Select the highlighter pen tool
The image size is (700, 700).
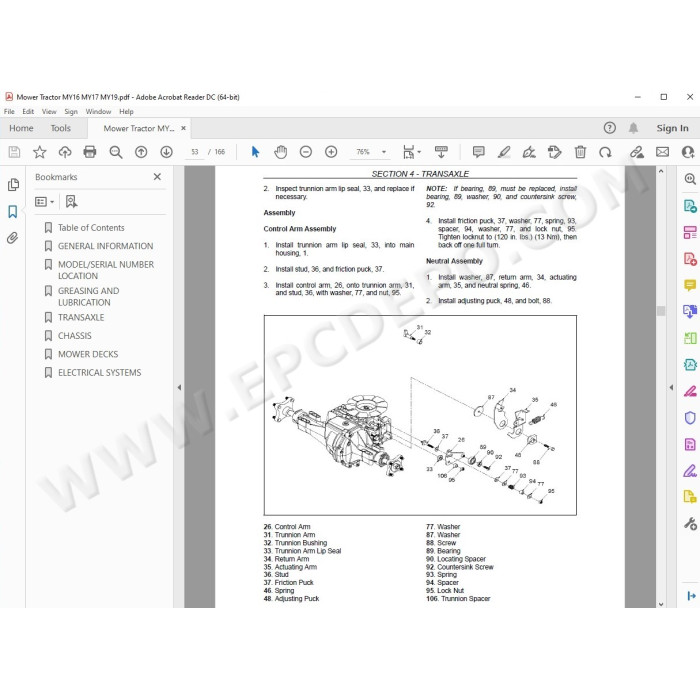coord(504,152)
